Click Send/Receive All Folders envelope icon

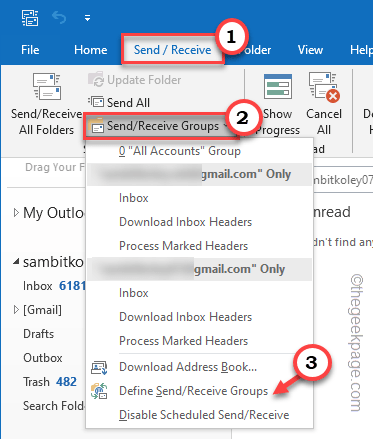(x=47, y=87)
